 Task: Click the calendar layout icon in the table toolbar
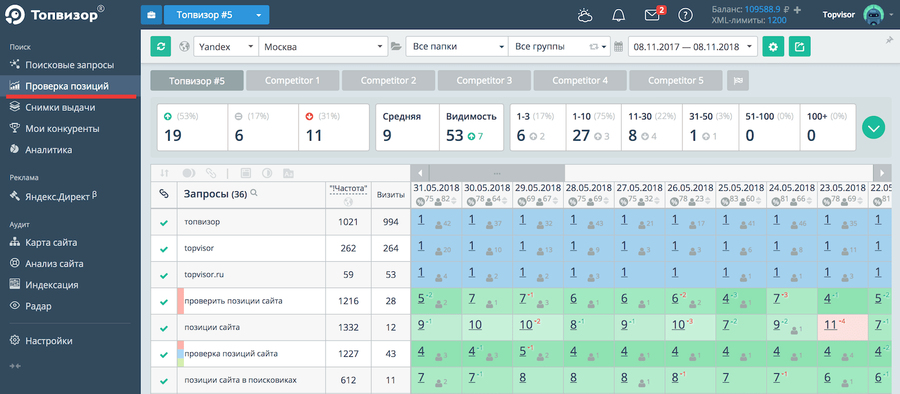245,173
